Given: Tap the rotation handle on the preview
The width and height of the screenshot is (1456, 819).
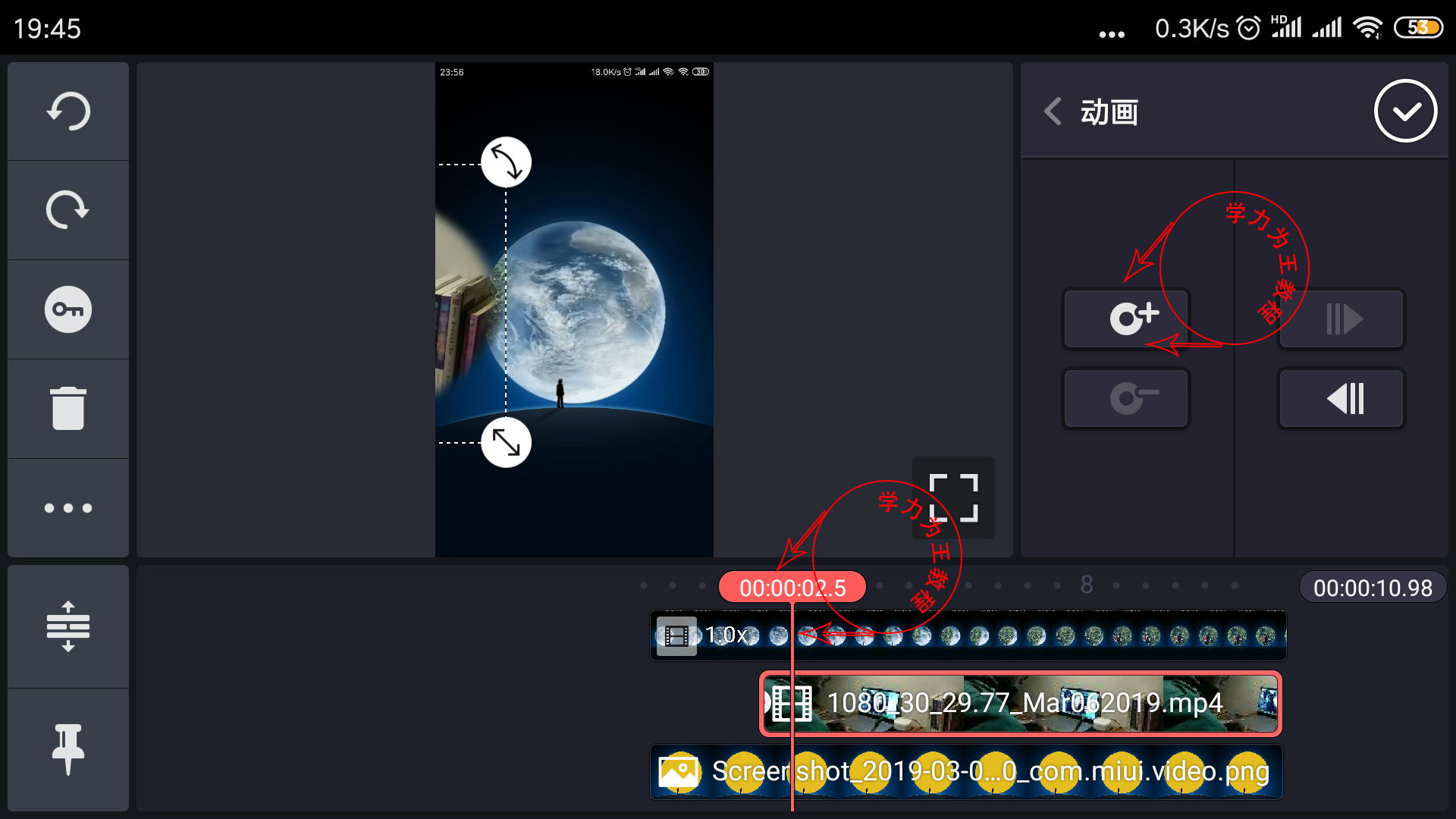Looking at the screenshot, I should coord(506,162).
